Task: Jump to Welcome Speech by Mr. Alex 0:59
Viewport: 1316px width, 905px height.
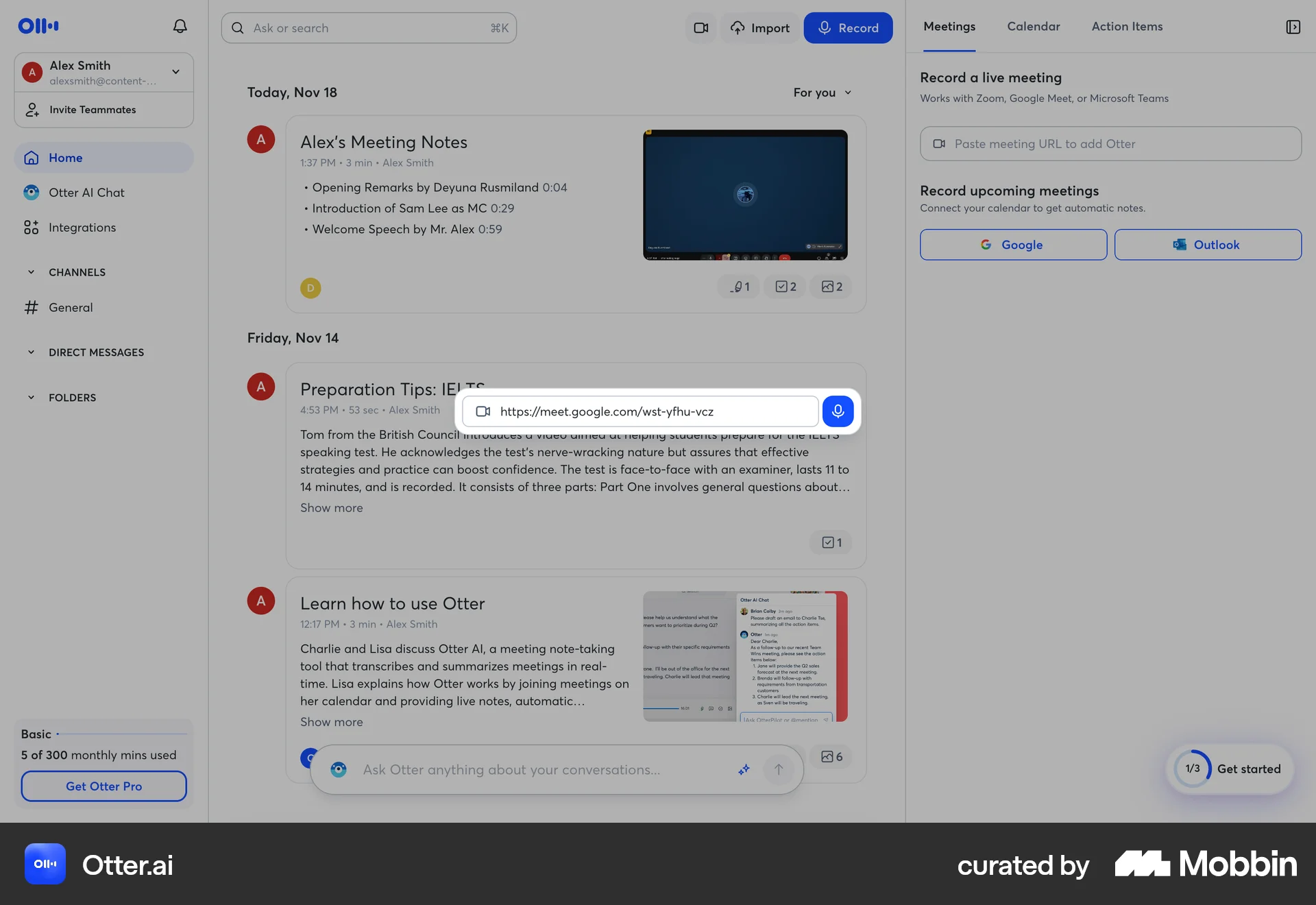Action: tap(407, 230)
